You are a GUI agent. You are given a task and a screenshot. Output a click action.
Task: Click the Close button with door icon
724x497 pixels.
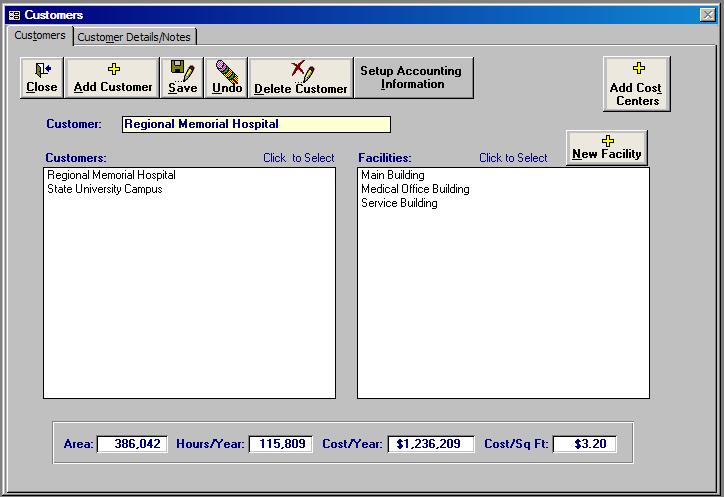pos(42,78)
